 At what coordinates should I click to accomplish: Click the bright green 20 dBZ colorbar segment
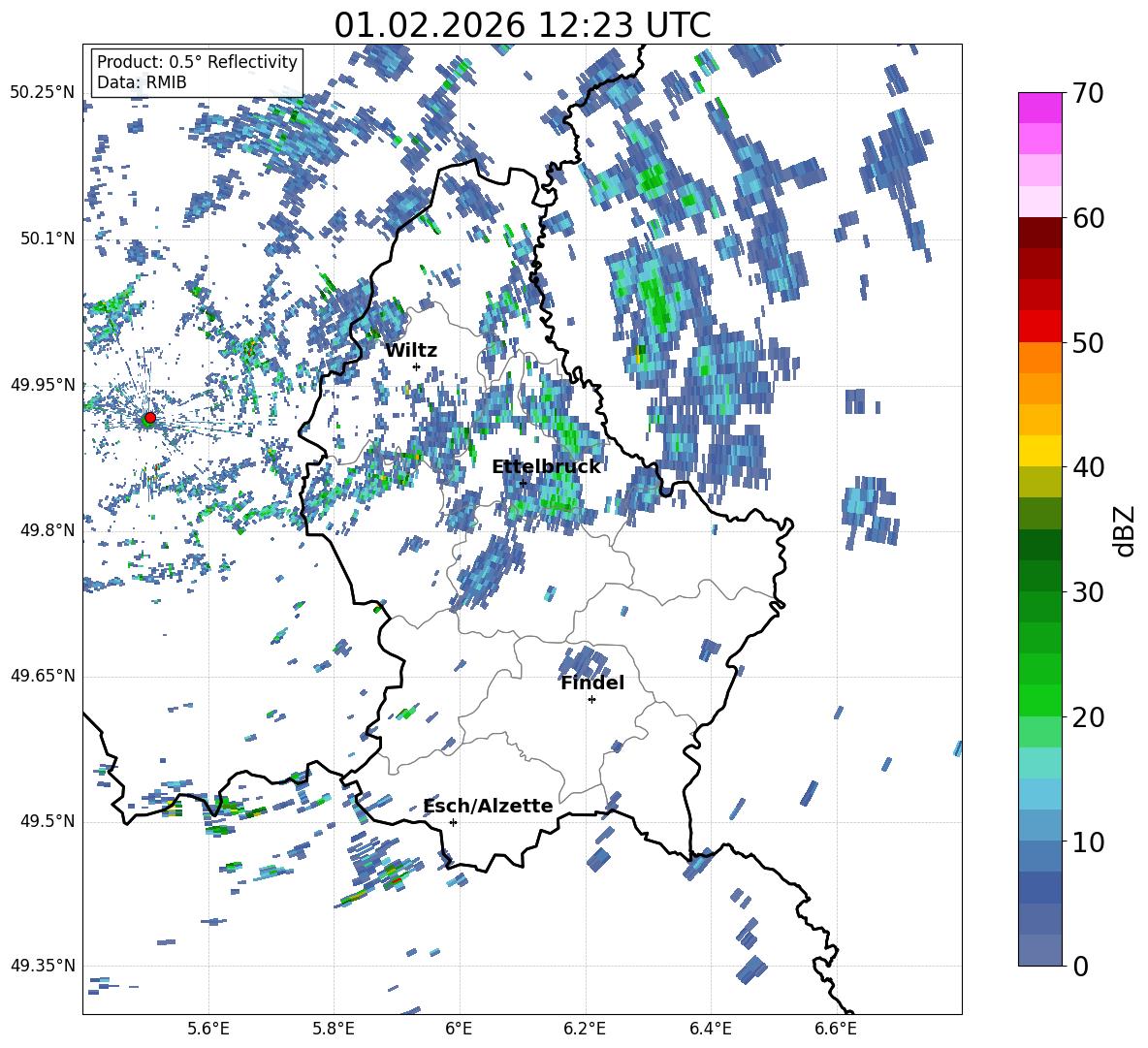tap(1039, 700)
